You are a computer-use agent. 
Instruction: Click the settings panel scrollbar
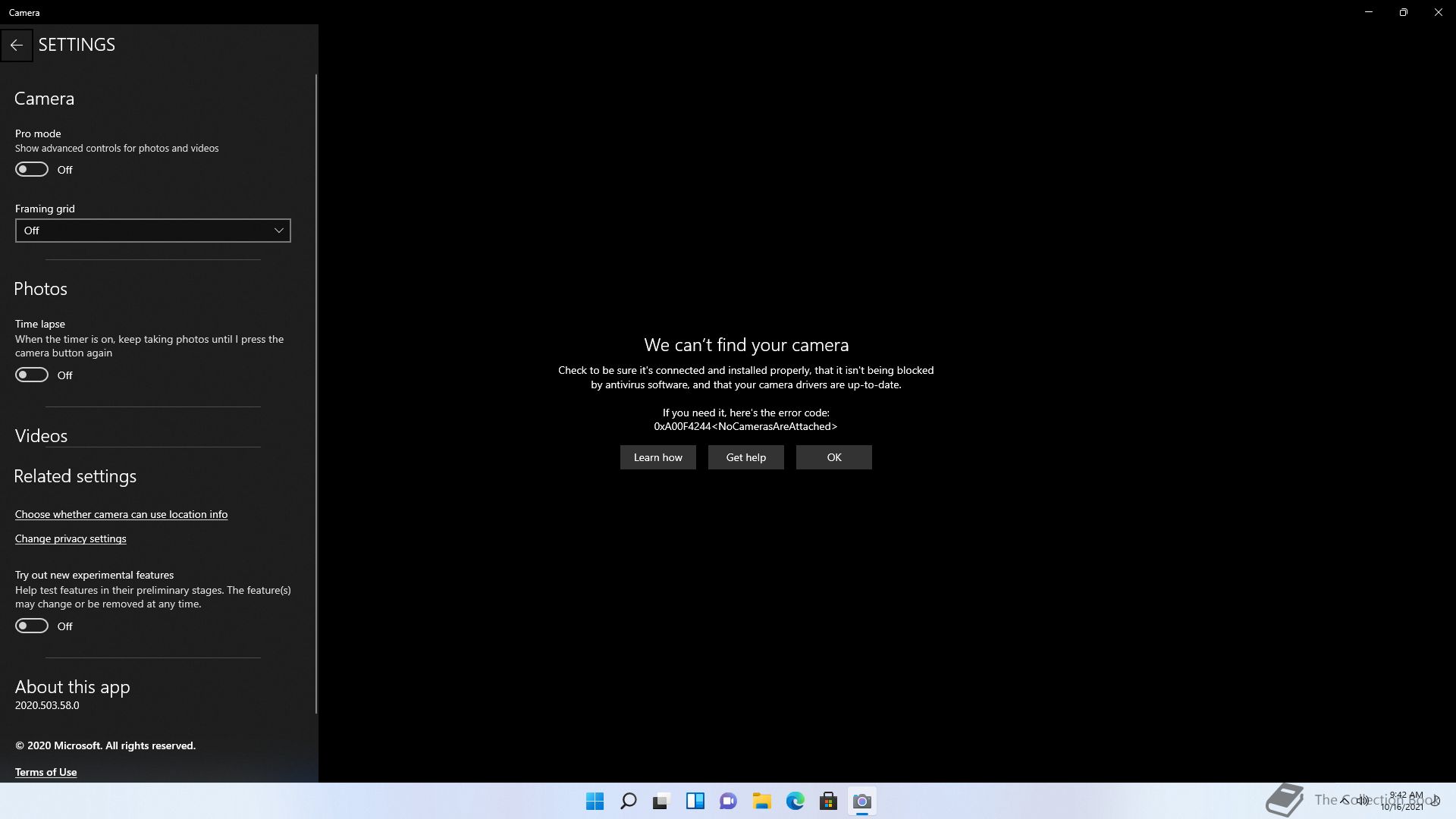pyautogui.click(x=316, y=394)
